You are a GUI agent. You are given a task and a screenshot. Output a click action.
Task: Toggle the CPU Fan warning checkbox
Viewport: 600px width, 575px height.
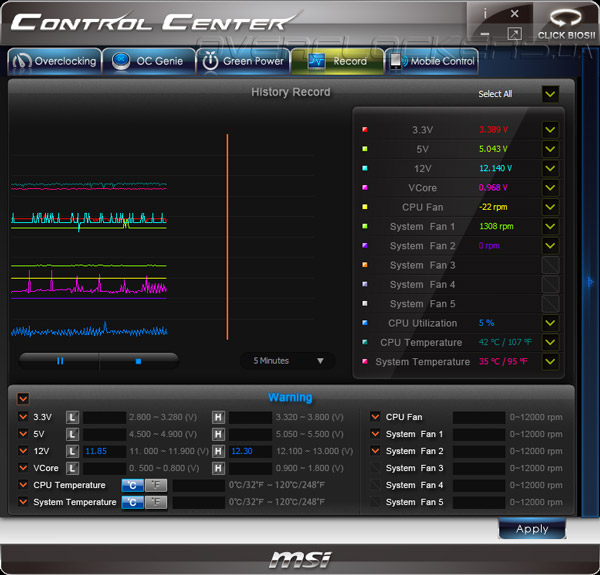(375, 417)
